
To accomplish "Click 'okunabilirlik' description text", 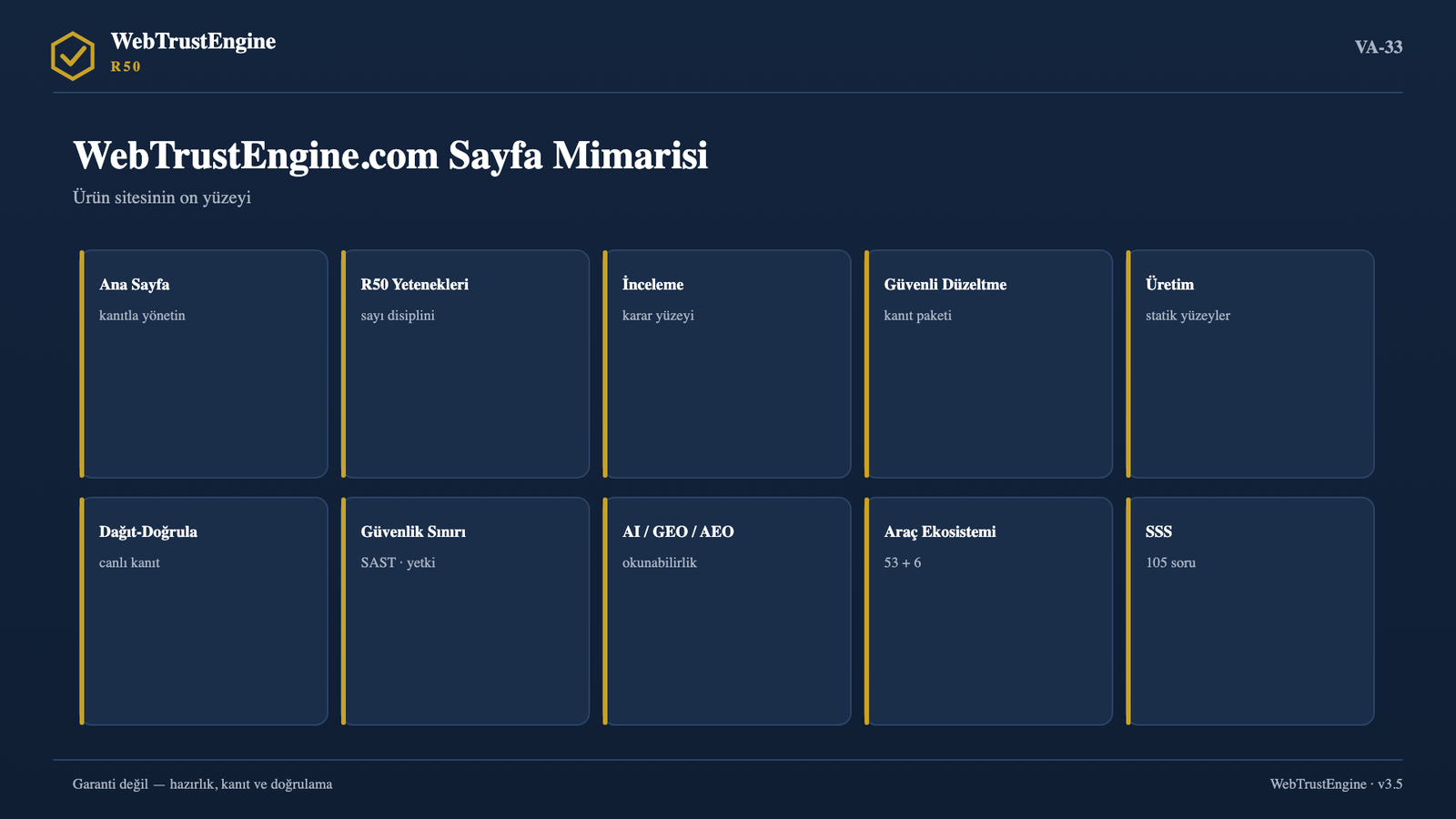I will coord(660,563).
